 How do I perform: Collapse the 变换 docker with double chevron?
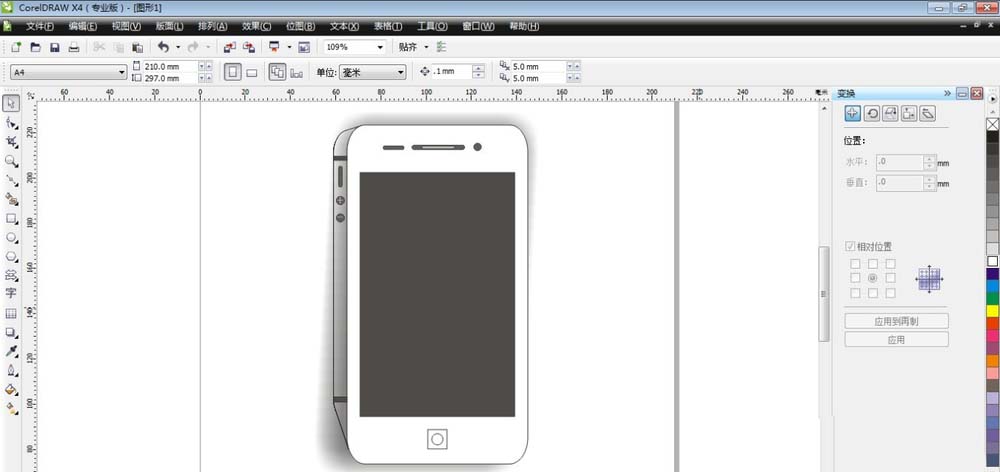(x=948, y=94)
